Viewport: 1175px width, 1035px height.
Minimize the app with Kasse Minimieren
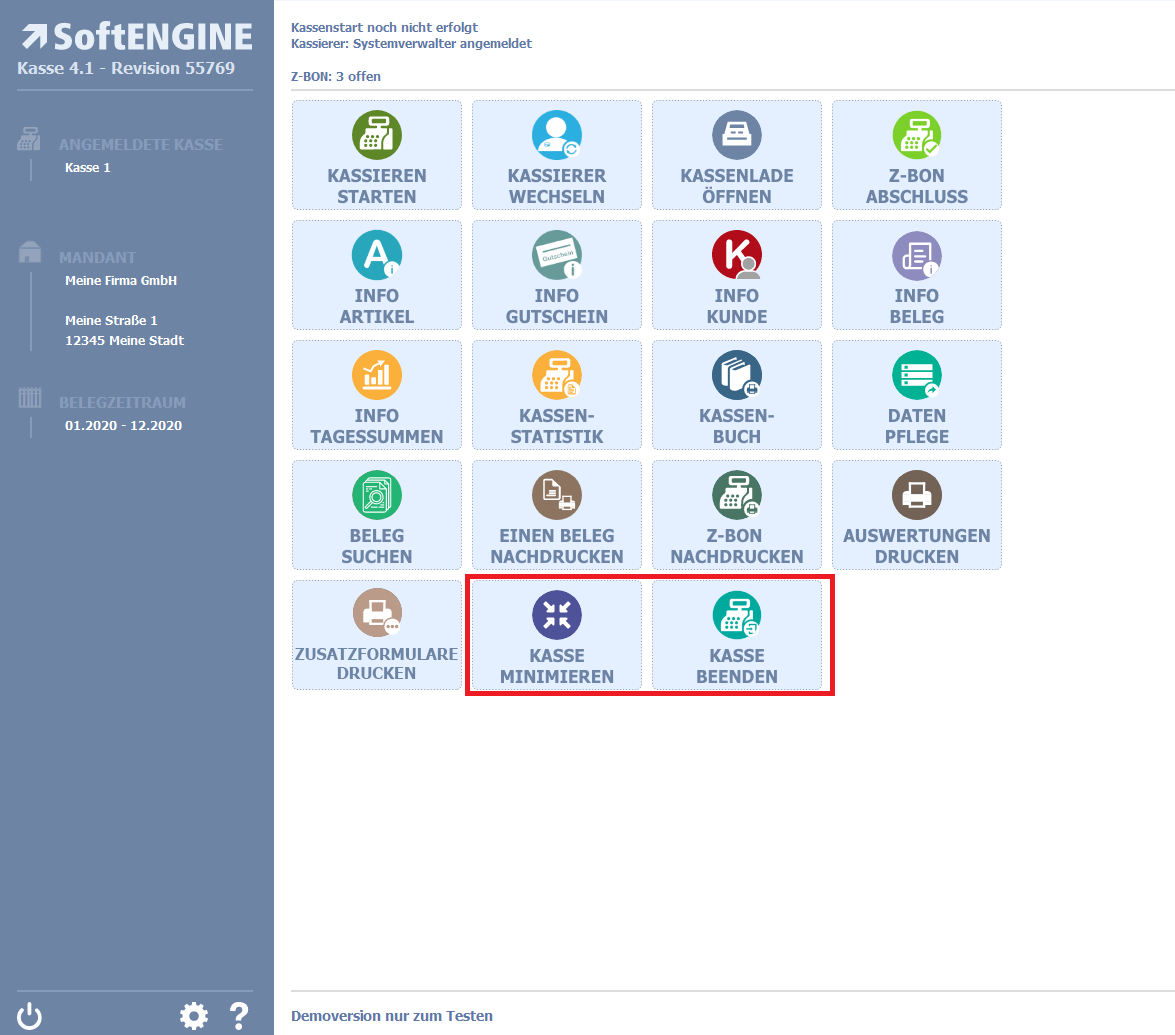click(x=557, y=635)
